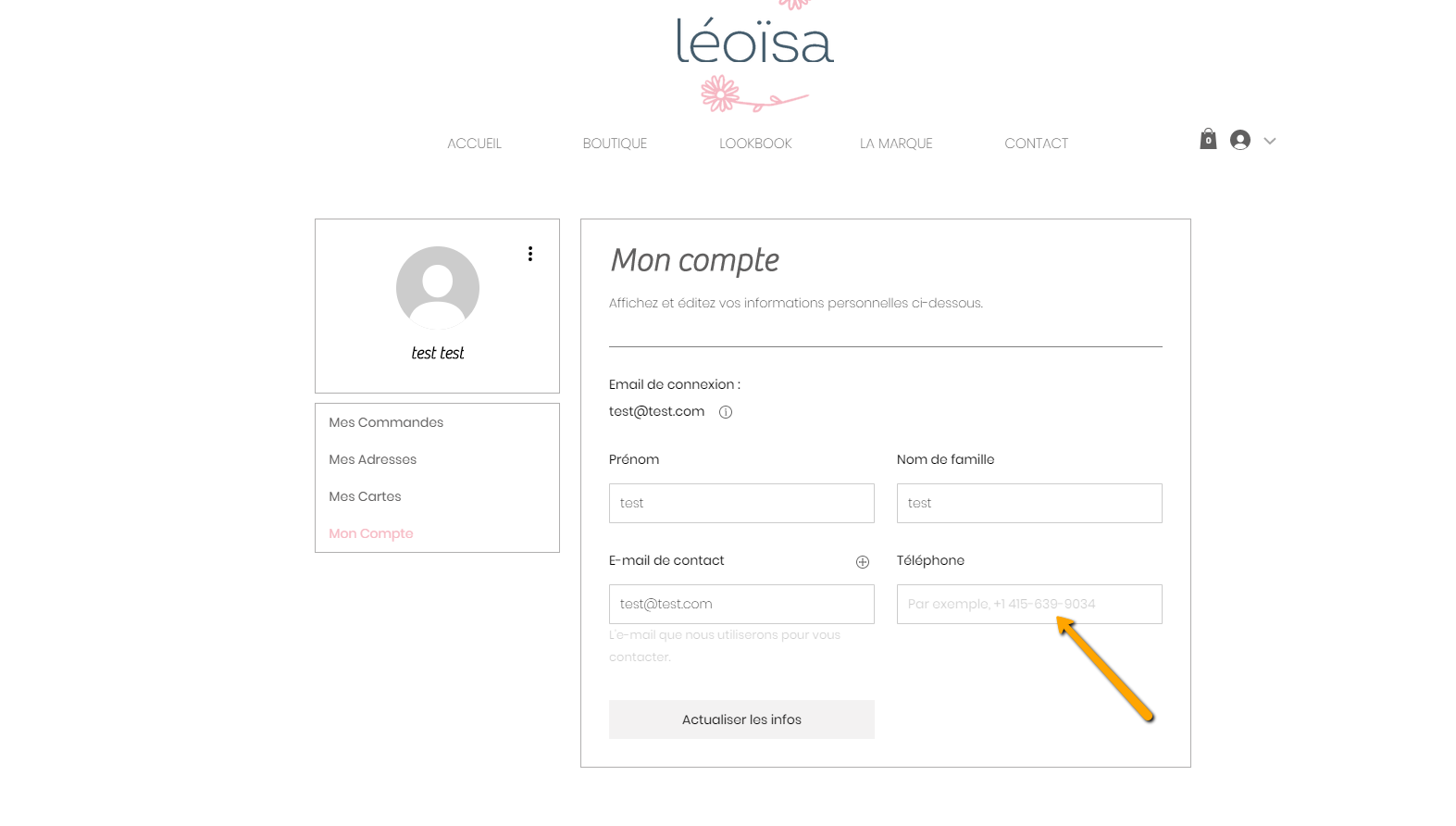Open the LOOKBOOK page
The height and width of the screenshot is (826, 1456).
point(755,144)
